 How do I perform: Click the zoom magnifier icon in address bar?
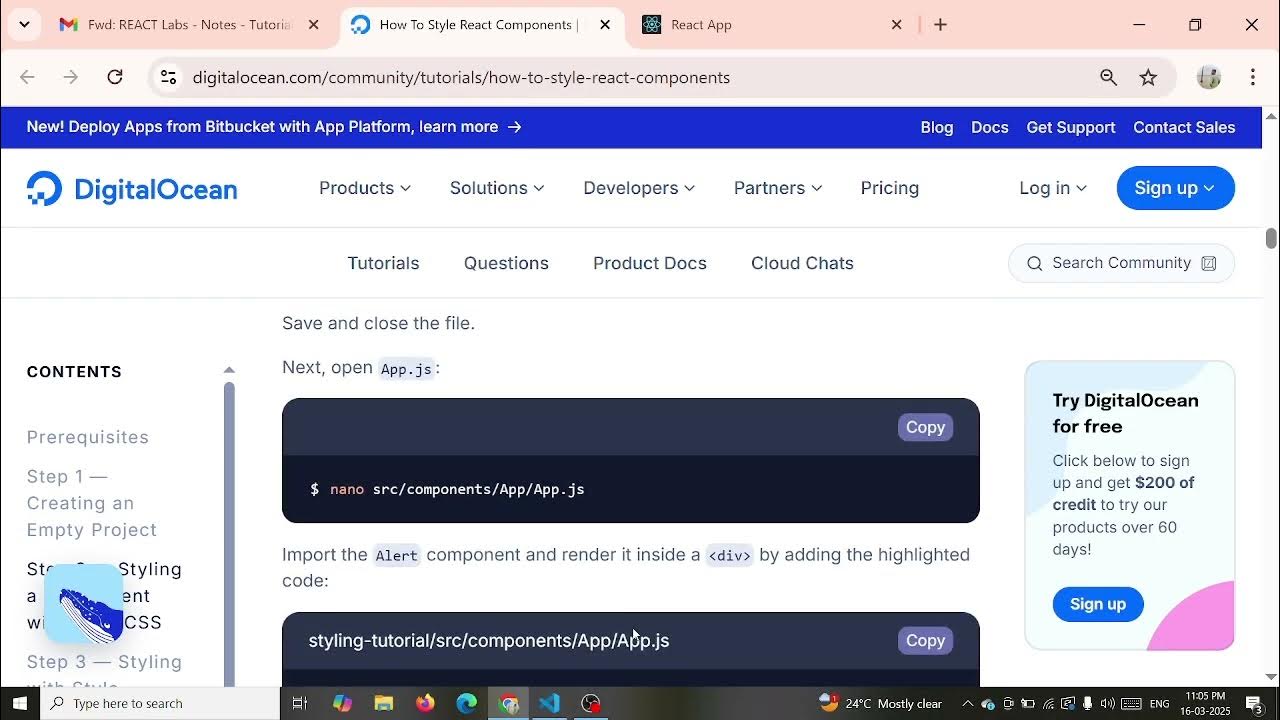(x=1108, y=77)
